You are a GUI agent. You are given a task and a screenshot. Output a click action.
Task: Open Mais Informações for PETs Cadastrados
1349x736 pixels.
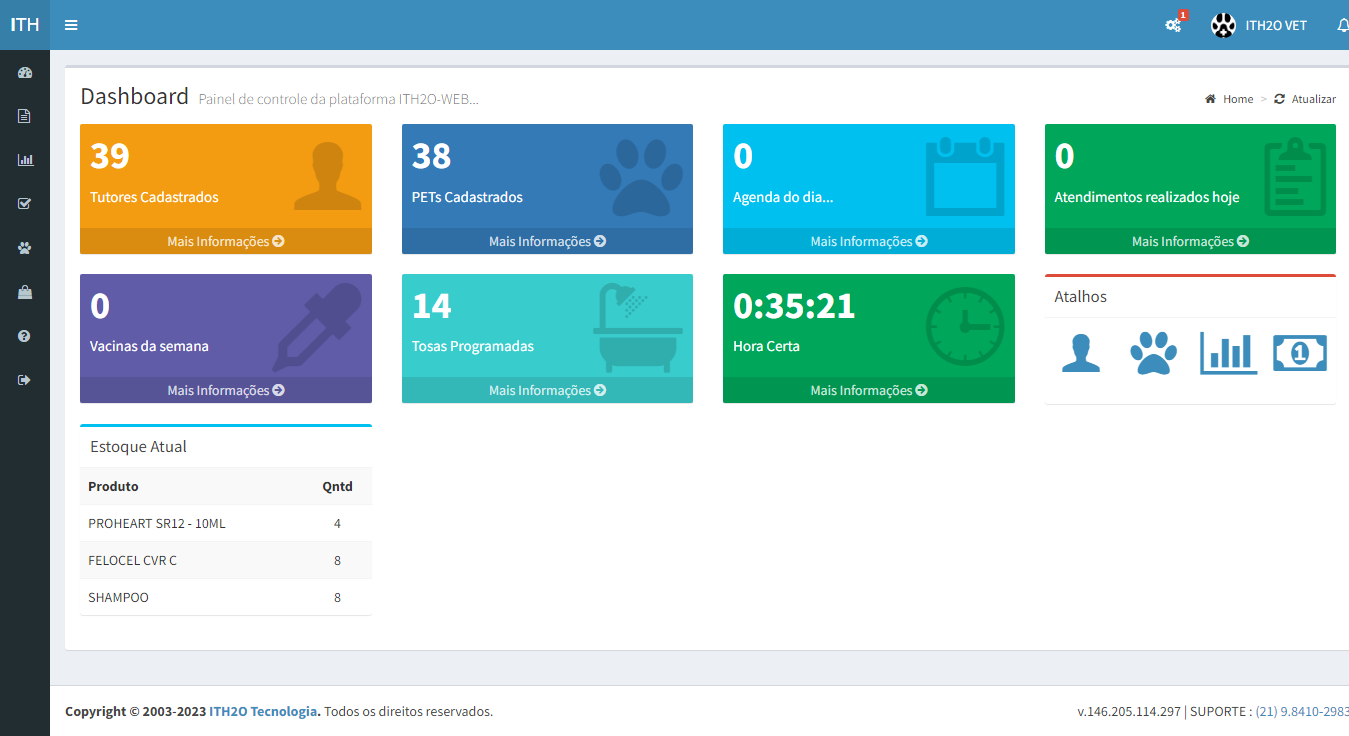click(x=547, y=241)
